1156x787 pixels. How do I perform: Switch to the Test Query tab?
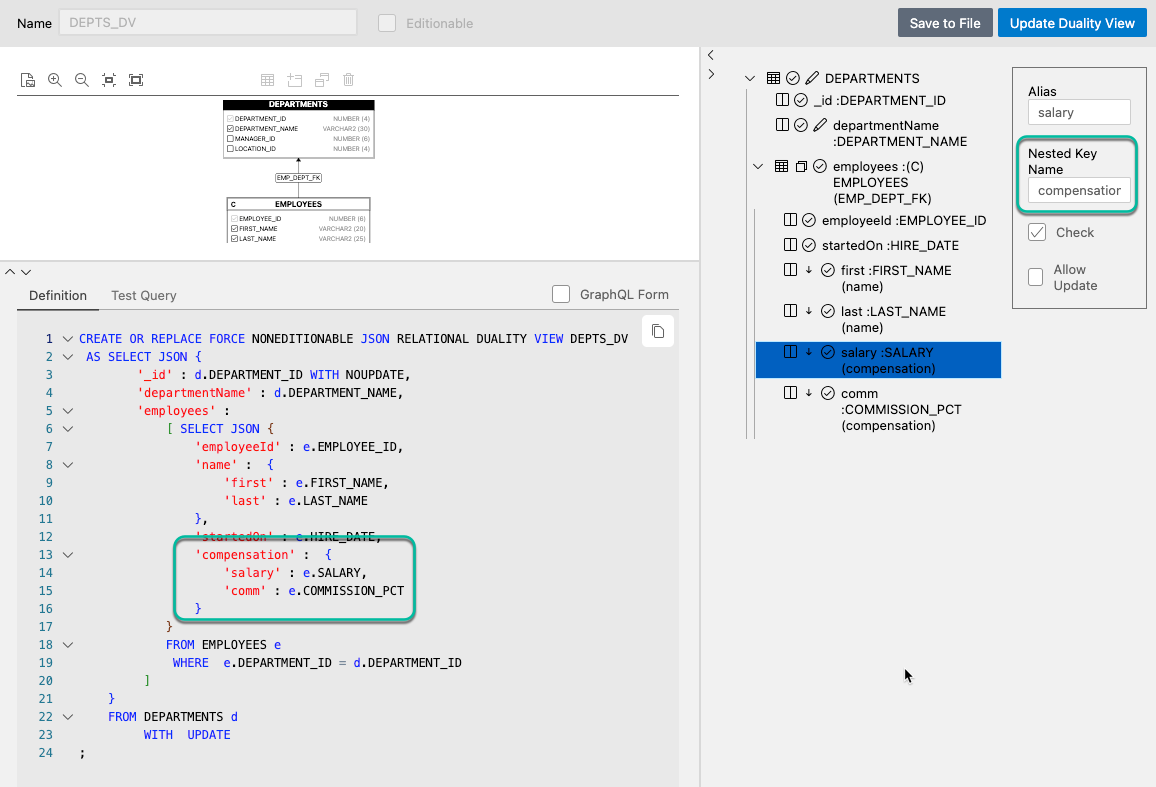[x=144, y=295]
